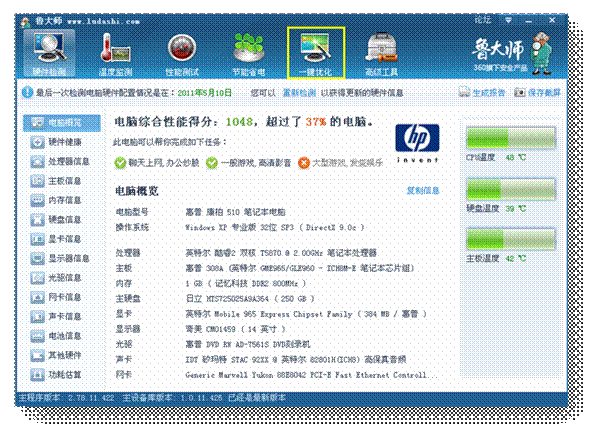Click the 电脑概览 section heading
Screen dimensions: 603x440
coord(137,191)
